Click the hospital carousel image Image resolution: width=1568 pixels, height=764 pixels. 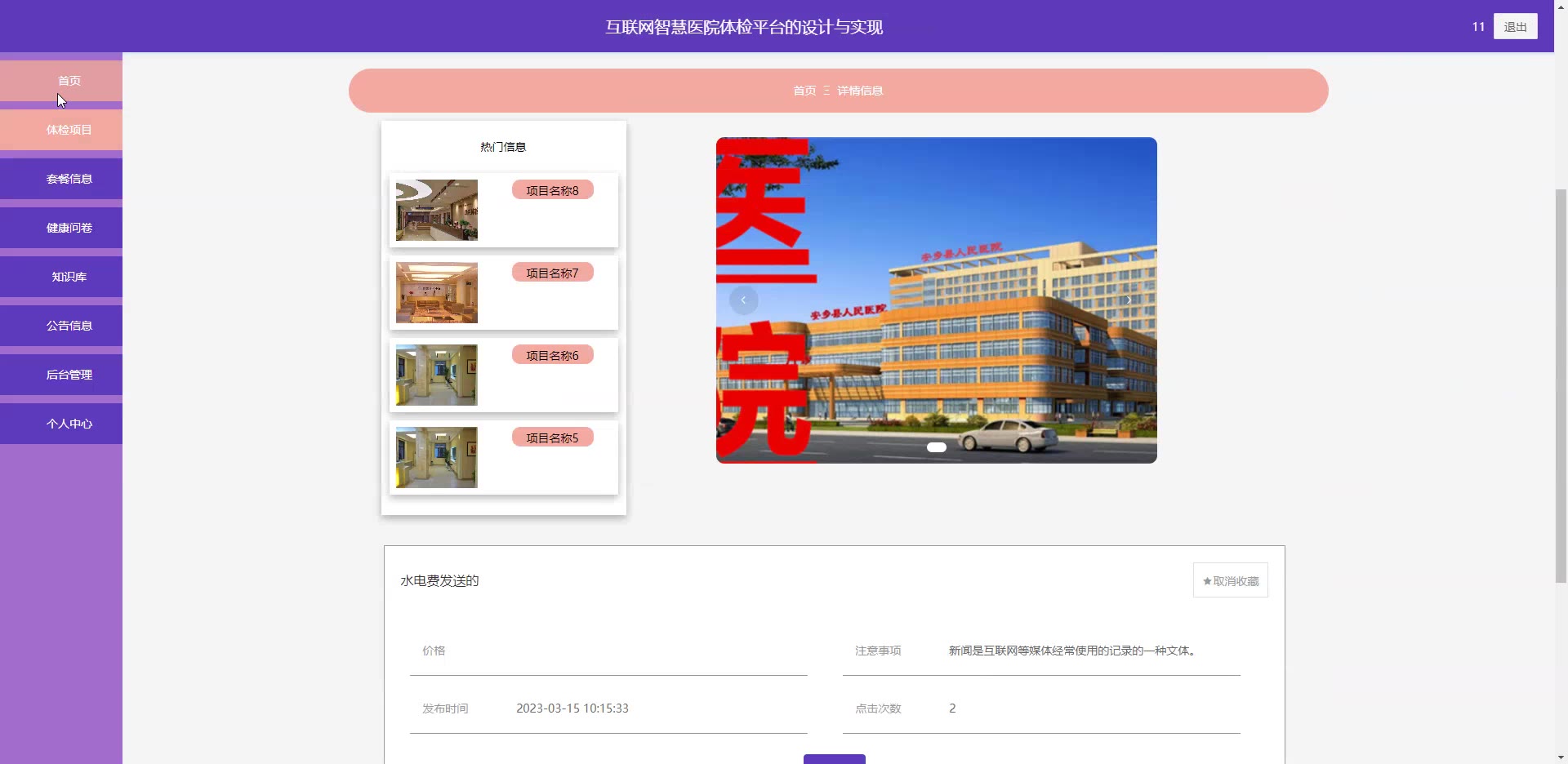coord(937,300)
